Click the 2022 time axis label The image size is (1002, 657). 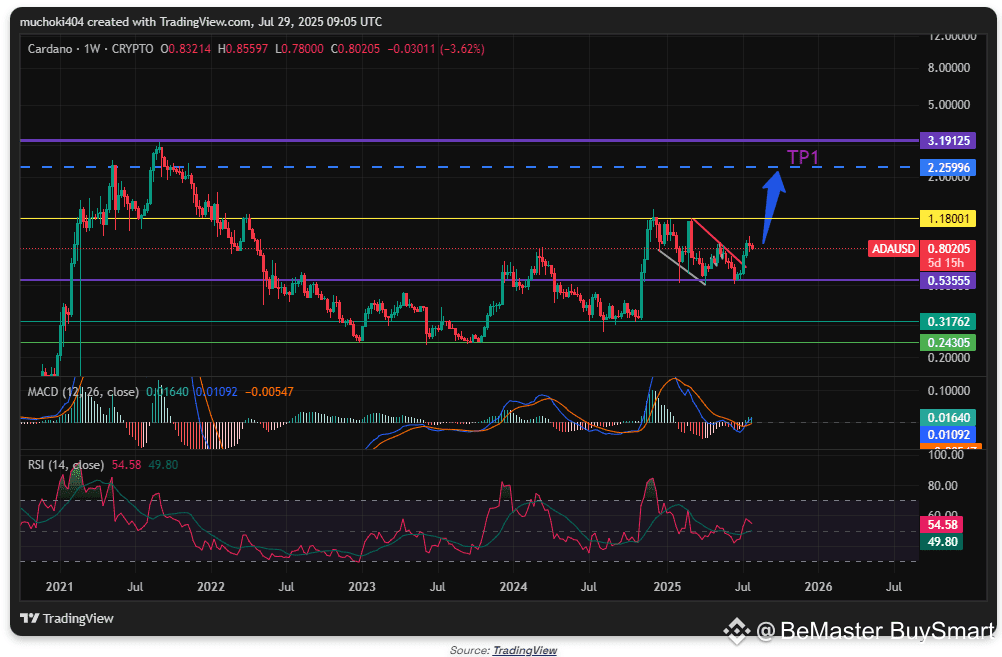[x=211, y=587]
